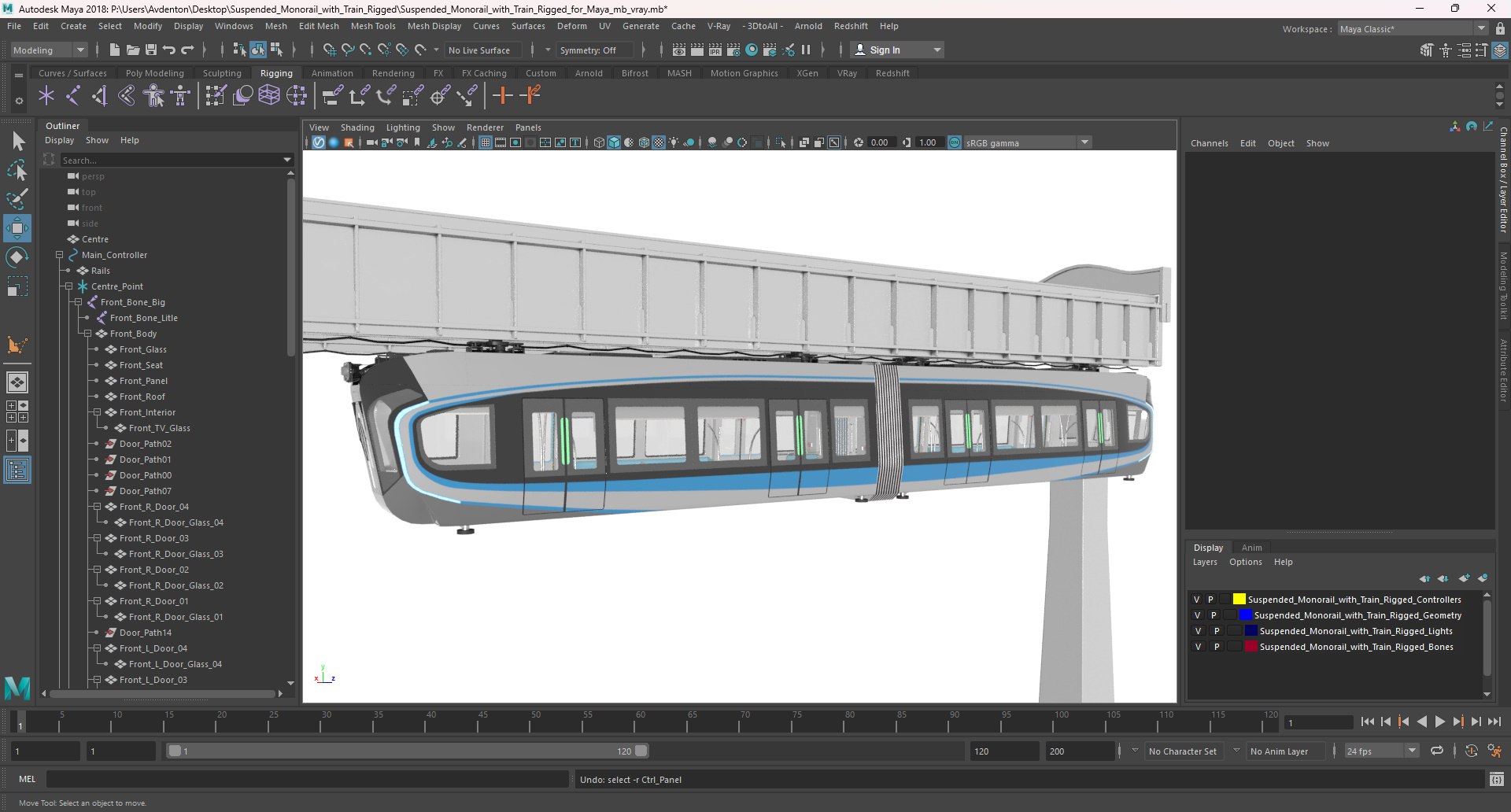1511x812 pixels.
Task: Open the Sign In dropdown
Action: click(x=898, y=50)
